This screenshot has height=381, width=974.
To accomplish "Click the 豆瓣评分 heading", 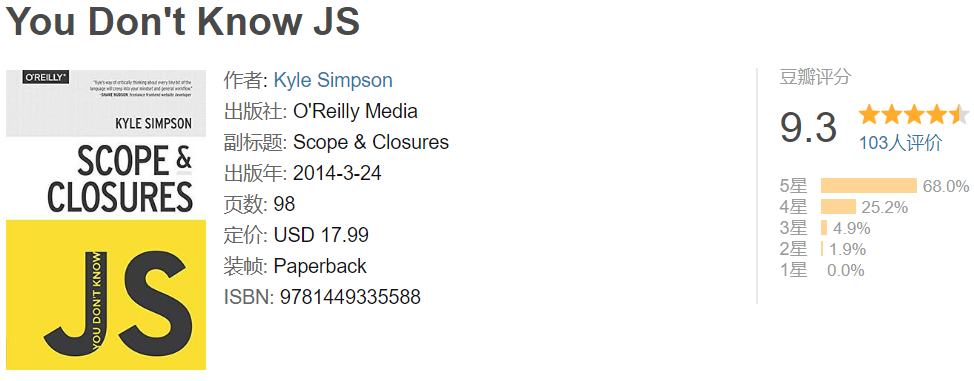I will coord(814,78).
